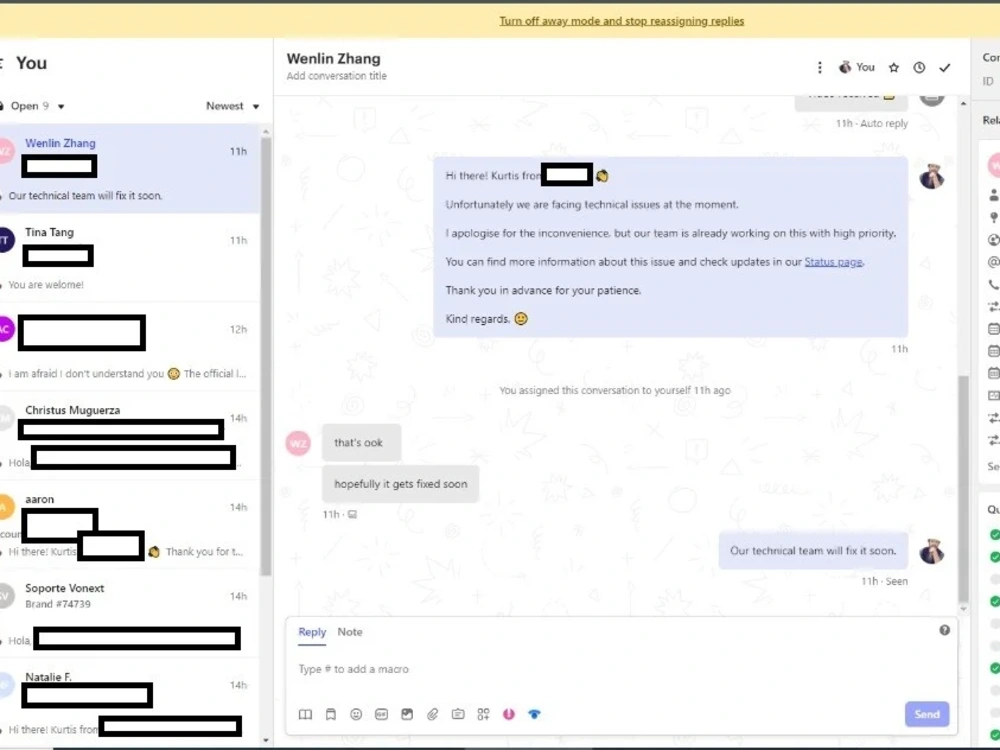Click 'Add conversation title' under Wenlin Zhang
Viewport: 1000px width, 750px height.
336,76
